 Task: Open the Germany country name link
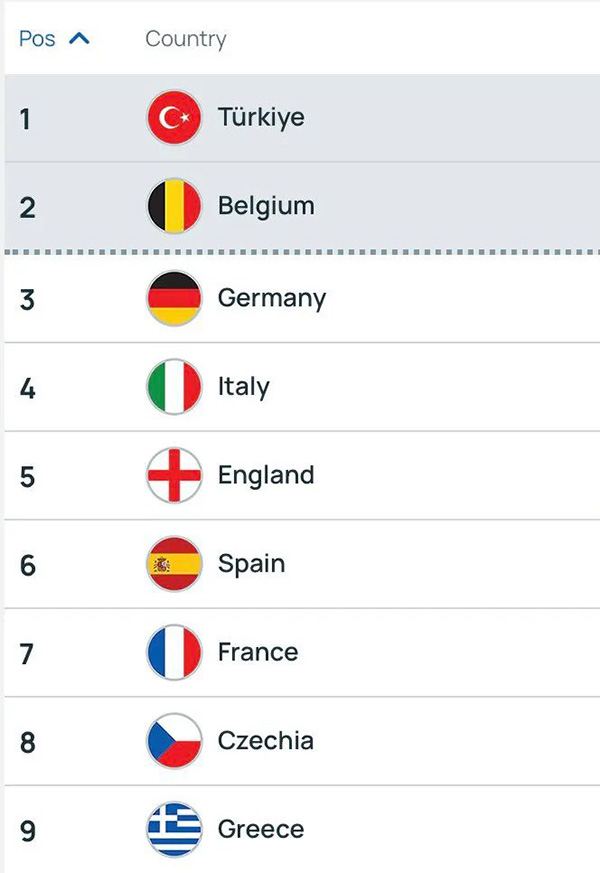click(272, 298)
